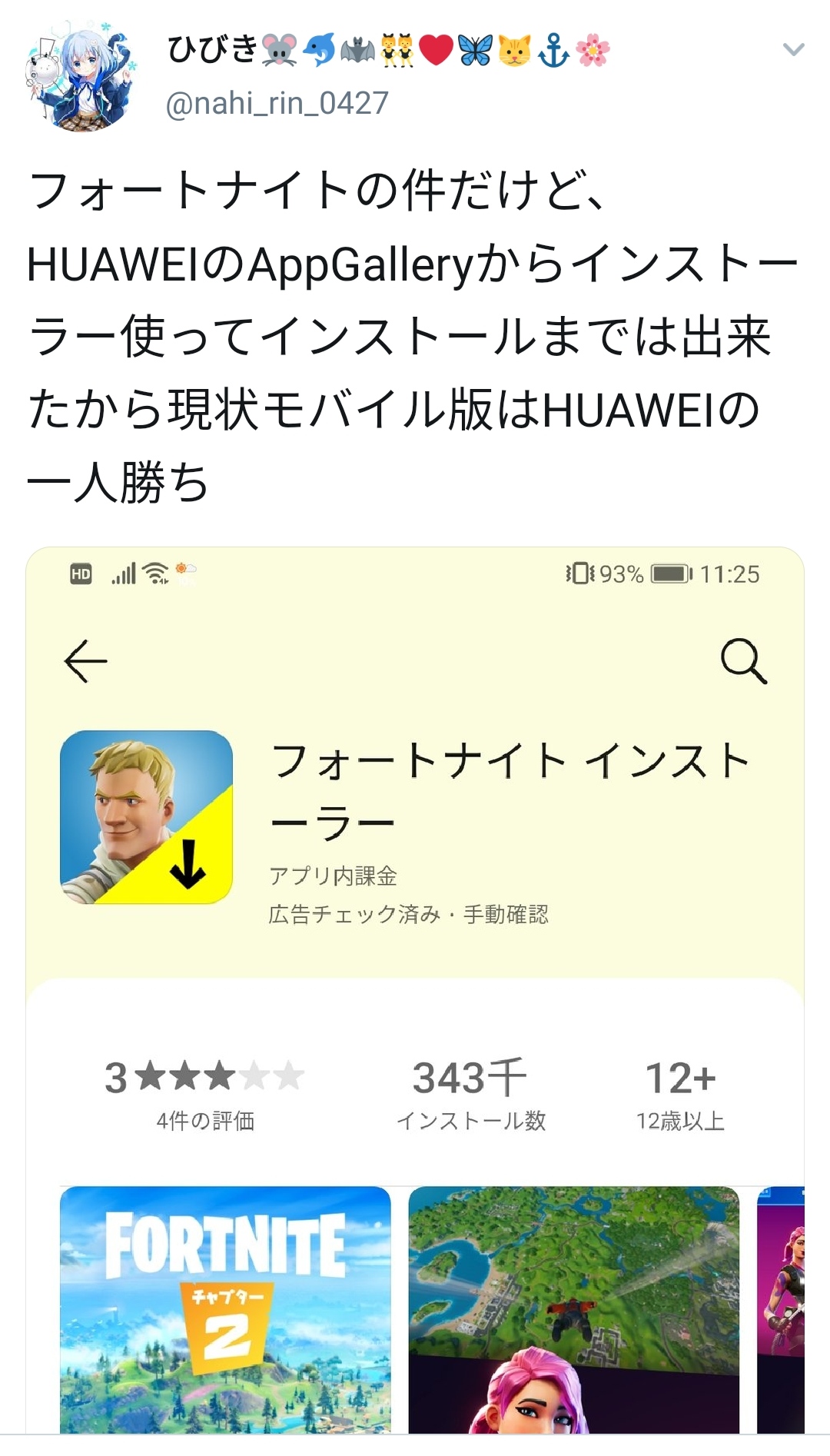The width and height of the screenshot is (830, 1456).
Task: Open the Fortnite Chapter 2 screenshot
Action: [225, 1309]
